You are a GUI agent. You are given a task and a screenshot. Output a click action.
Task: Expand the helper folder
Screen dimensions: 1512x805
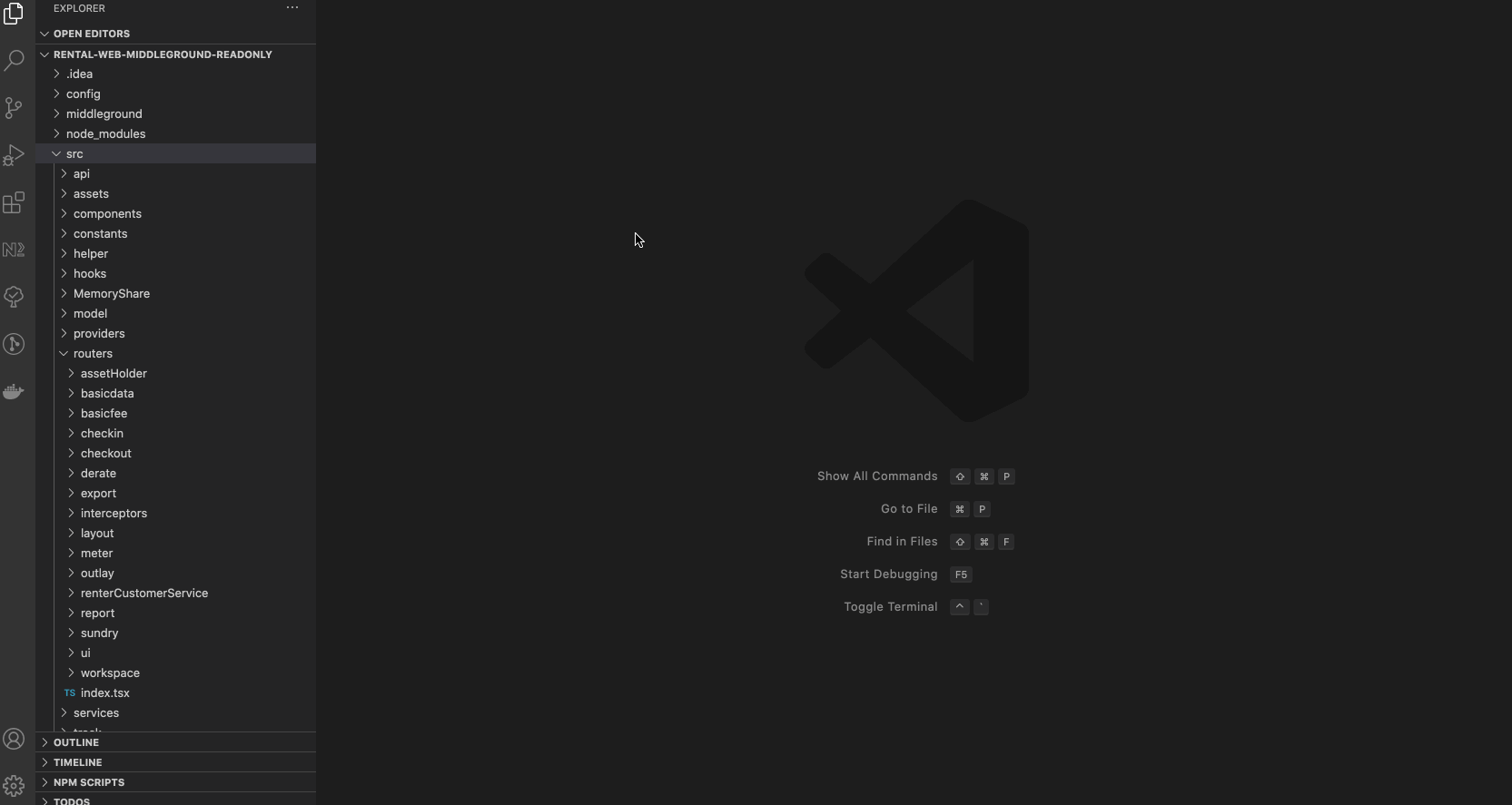coord(175,254)
